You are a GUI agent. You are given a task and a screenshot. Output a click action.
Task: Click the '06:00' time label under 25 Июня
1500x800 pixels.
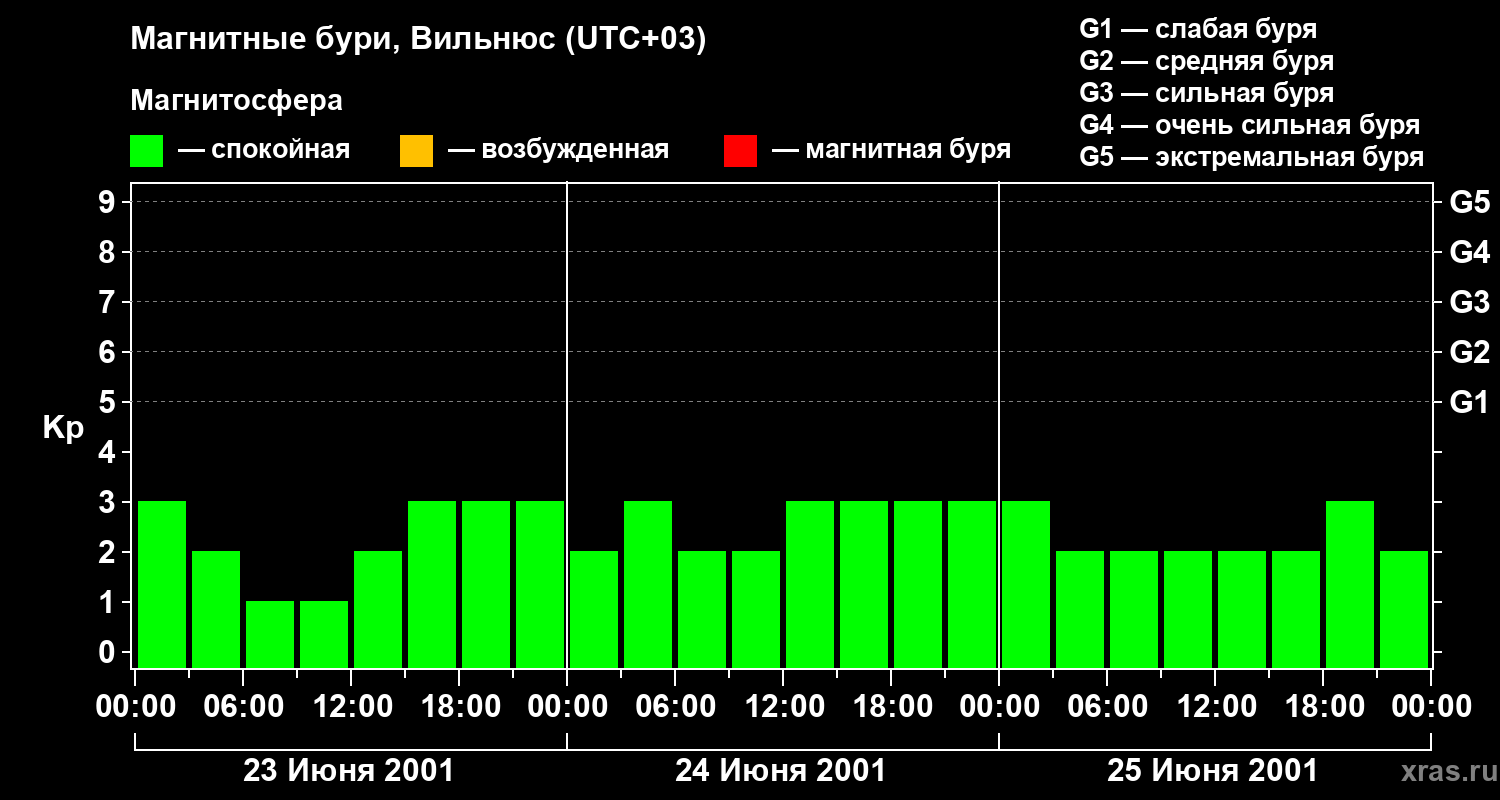point(1108,707)
